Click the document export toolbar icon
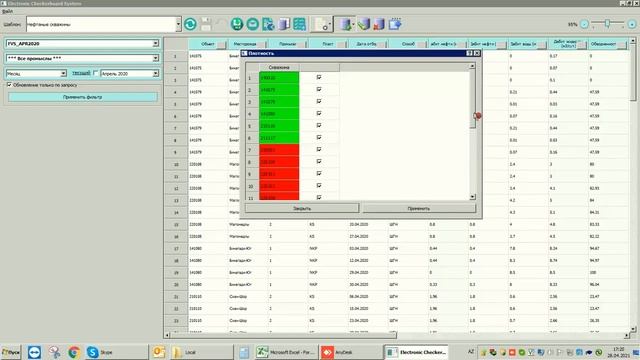640x360 pixels. click(268, 24)
